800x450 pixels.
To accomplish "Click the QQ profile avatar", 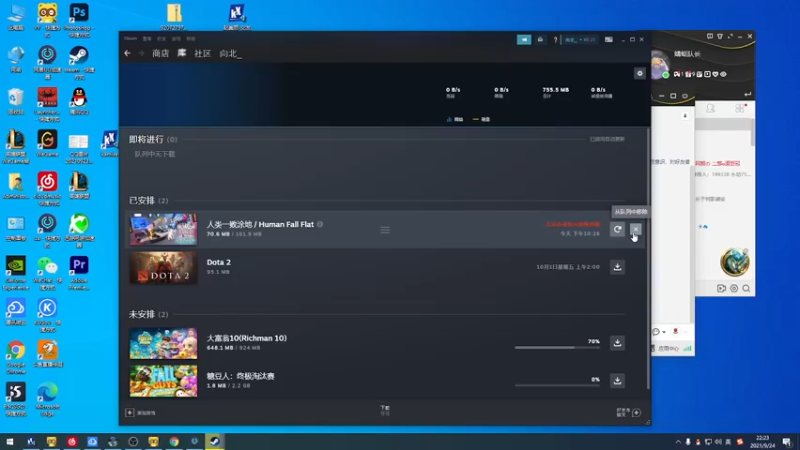I will 659,65.
